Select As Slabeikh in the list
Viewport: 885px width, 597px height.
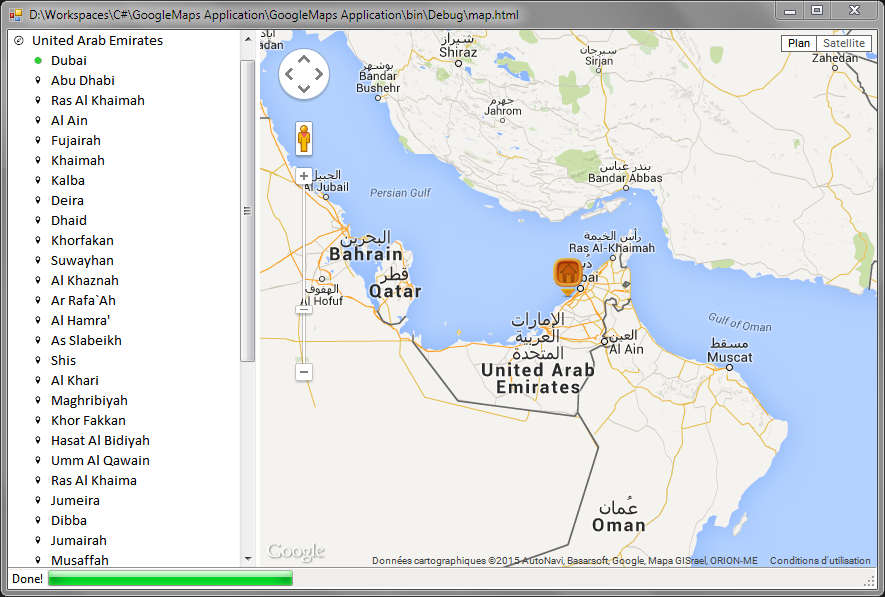click(86, 341)
